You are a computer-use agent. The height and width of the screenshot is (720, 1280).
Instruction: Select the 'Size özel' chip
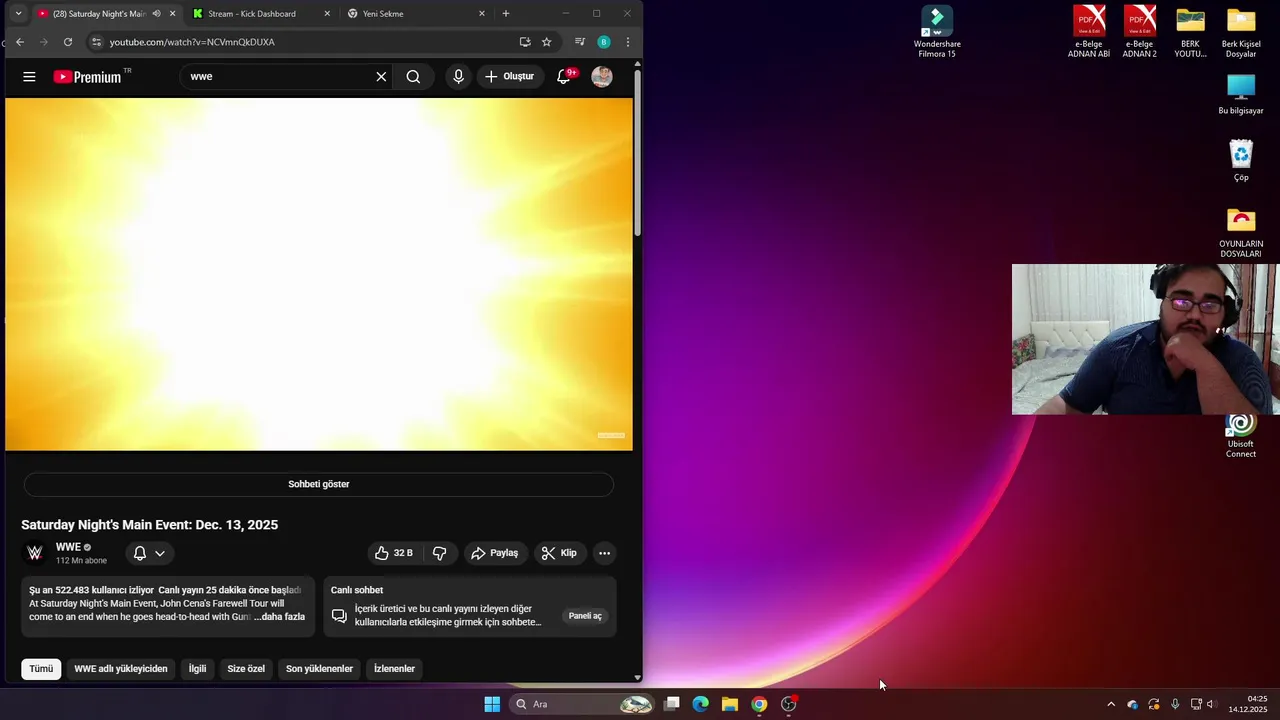click(x=246, y=669)
